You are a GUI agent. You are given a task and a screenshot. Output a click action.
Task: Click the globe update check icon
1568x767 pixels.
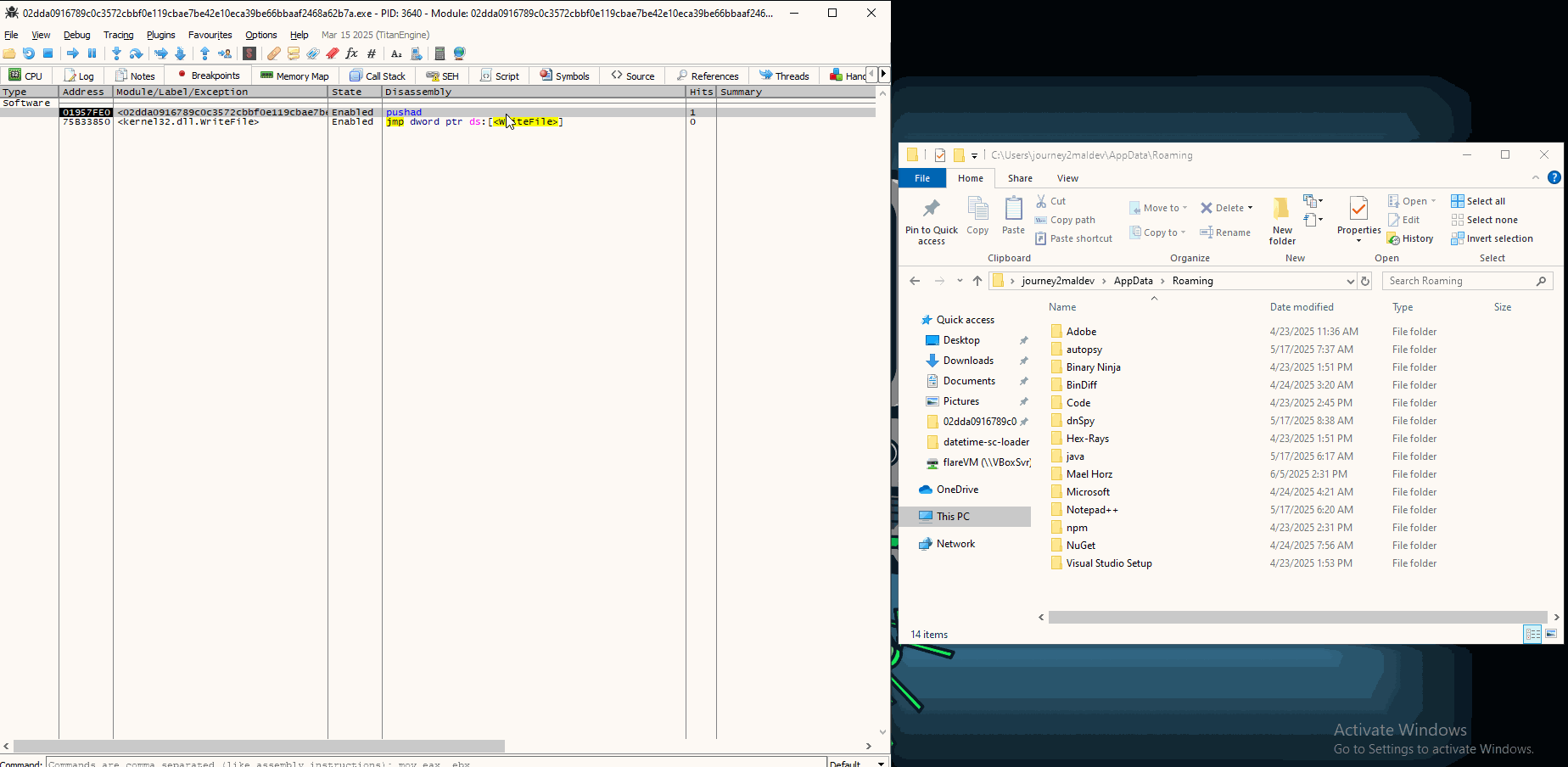click(460, 53)
